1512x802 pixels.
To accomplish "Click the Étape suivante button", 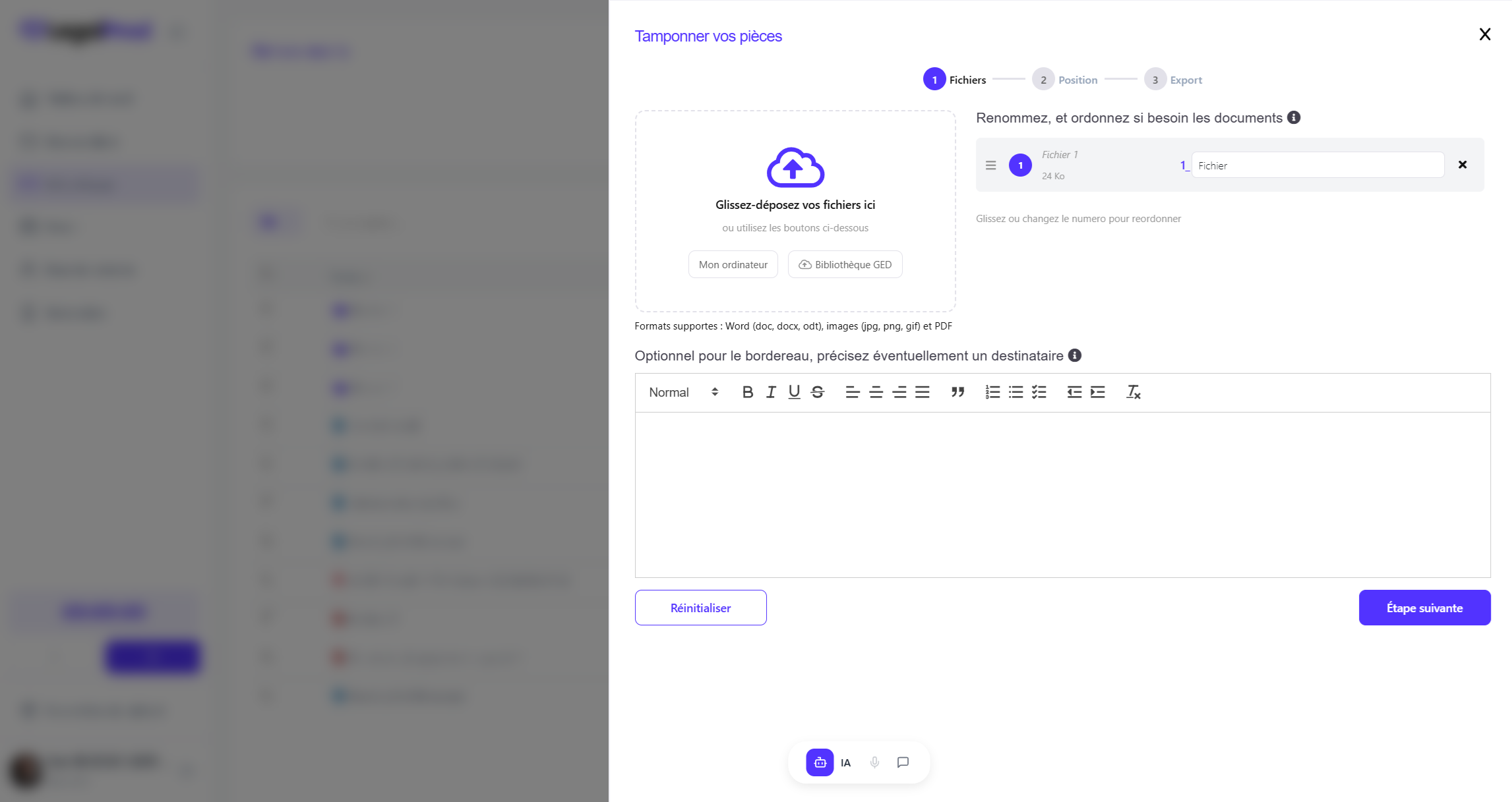I will point(1424,608).
